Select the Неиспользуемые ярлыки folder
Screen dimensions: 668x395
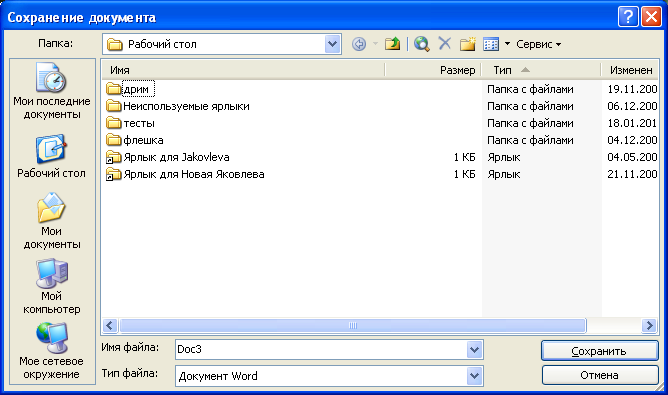(186, 106)
